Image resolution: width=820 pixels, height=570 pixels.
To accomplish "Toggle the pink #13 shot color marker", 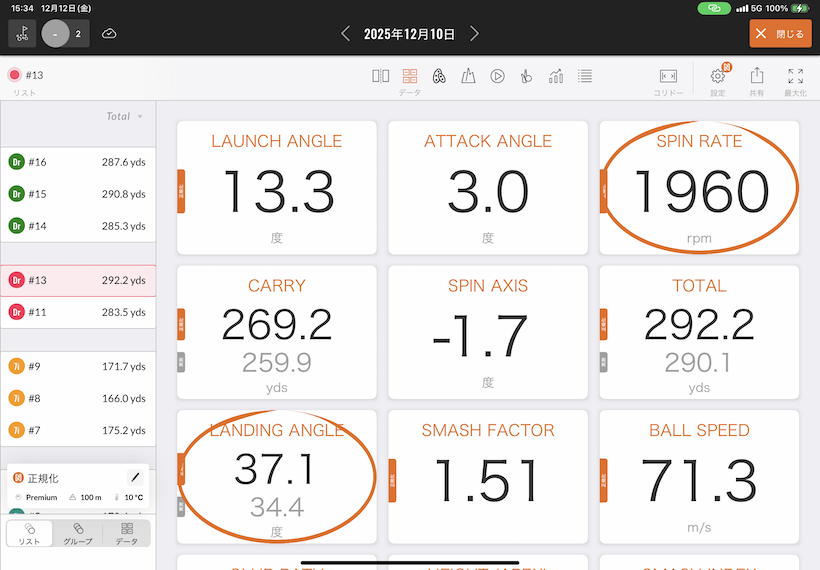I will 14,75.
